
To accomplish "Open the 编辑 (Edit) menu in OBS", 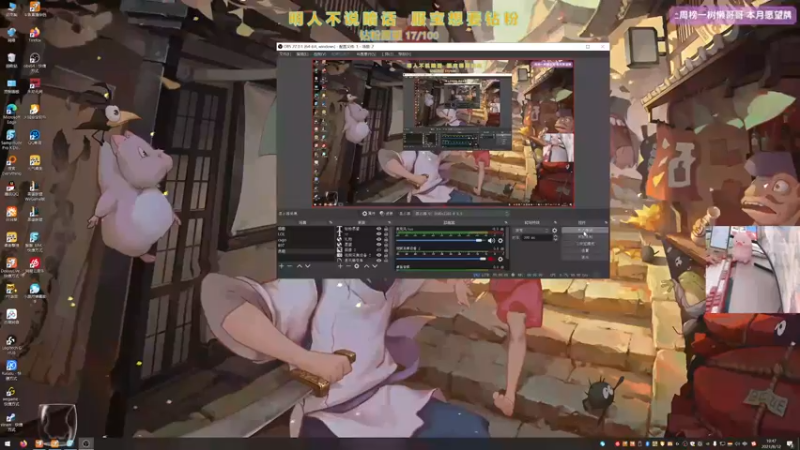I will pos(302,54).
